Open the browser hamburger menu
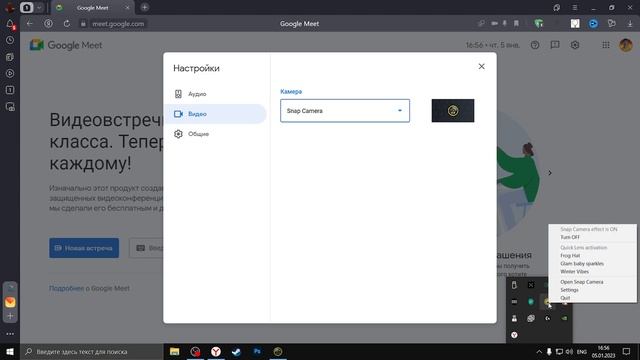The height and width of the screenshot is (360, 640). [575, 7]
